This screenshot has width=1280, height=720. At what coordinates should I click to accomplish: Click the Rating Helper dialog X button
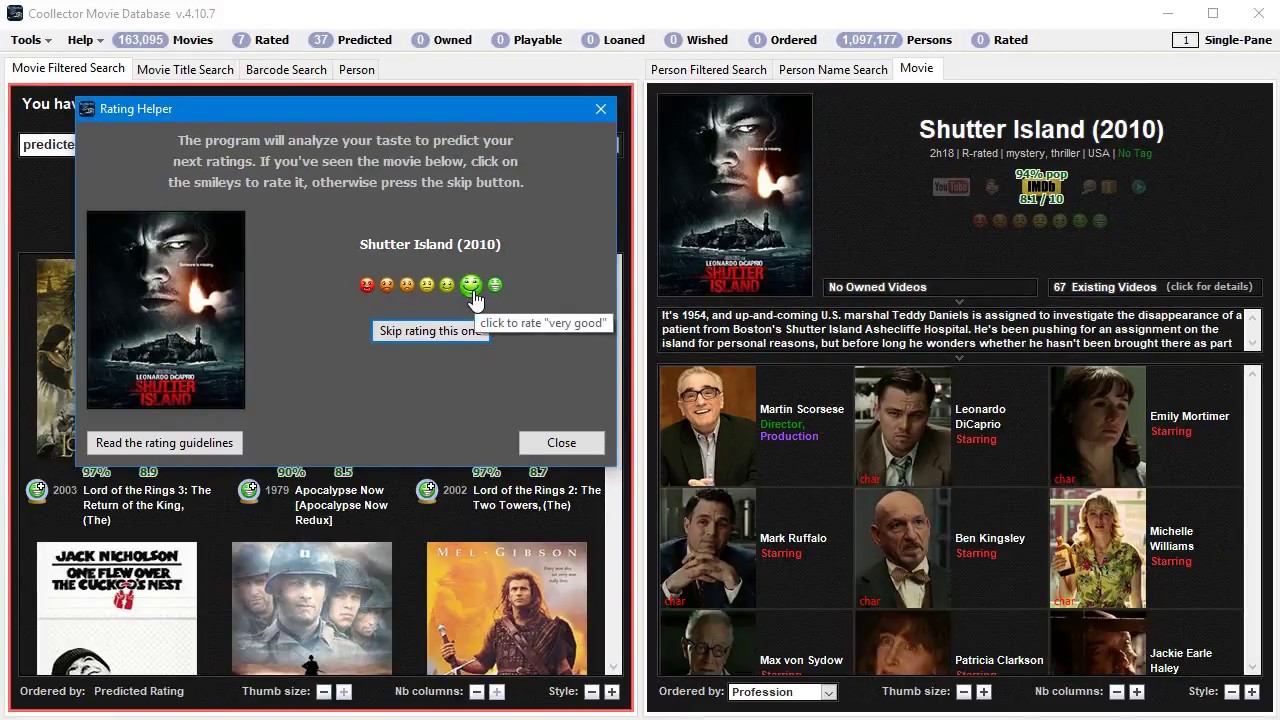pos(601,109)
